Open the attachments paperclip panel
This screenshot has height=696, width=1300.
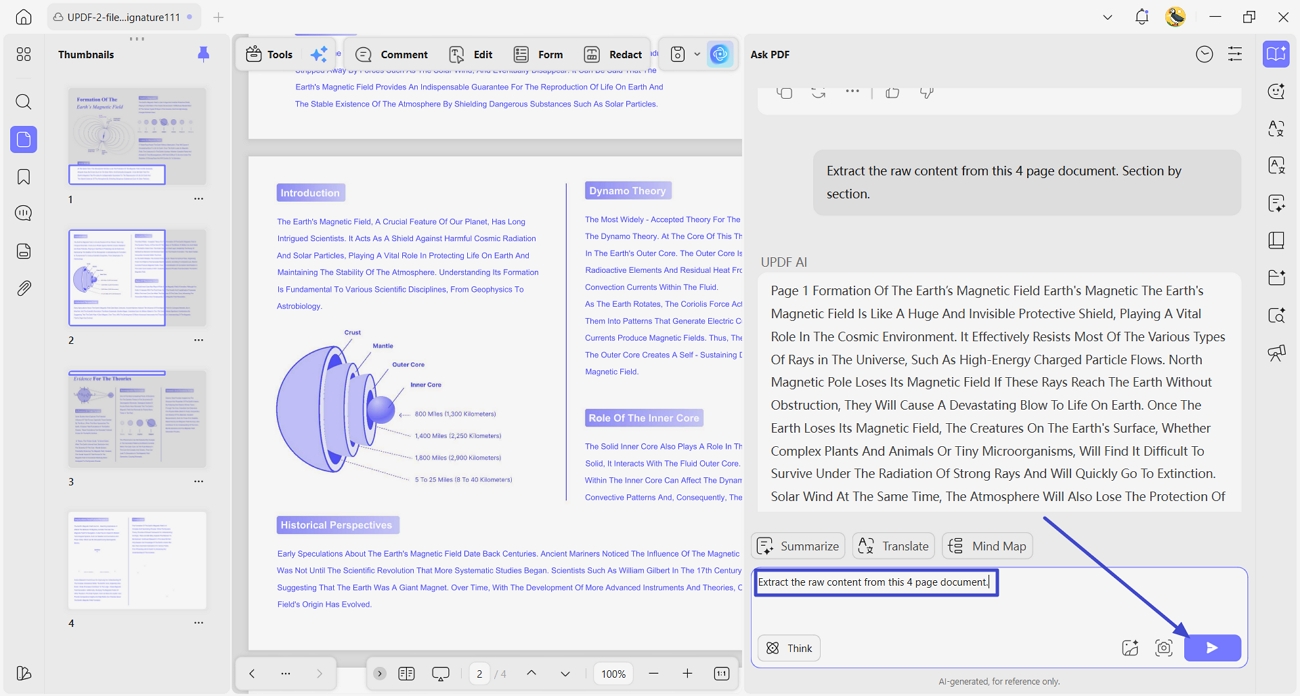[24, 288]
